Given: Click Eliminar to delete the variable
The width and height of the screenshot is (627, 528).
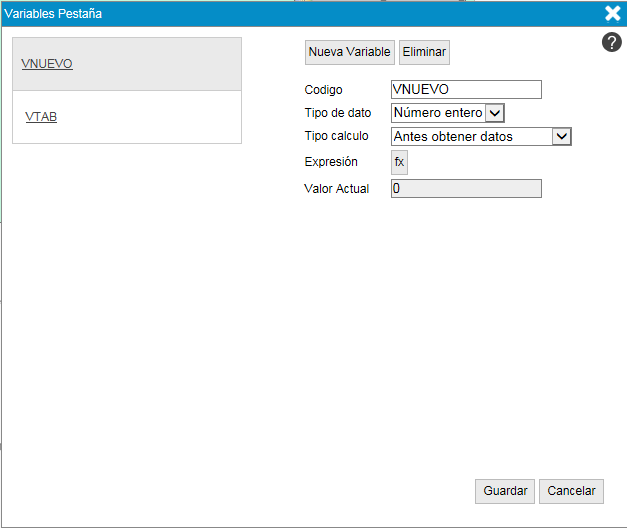Looking at the screenshot, I should click(x=424, y=52).
